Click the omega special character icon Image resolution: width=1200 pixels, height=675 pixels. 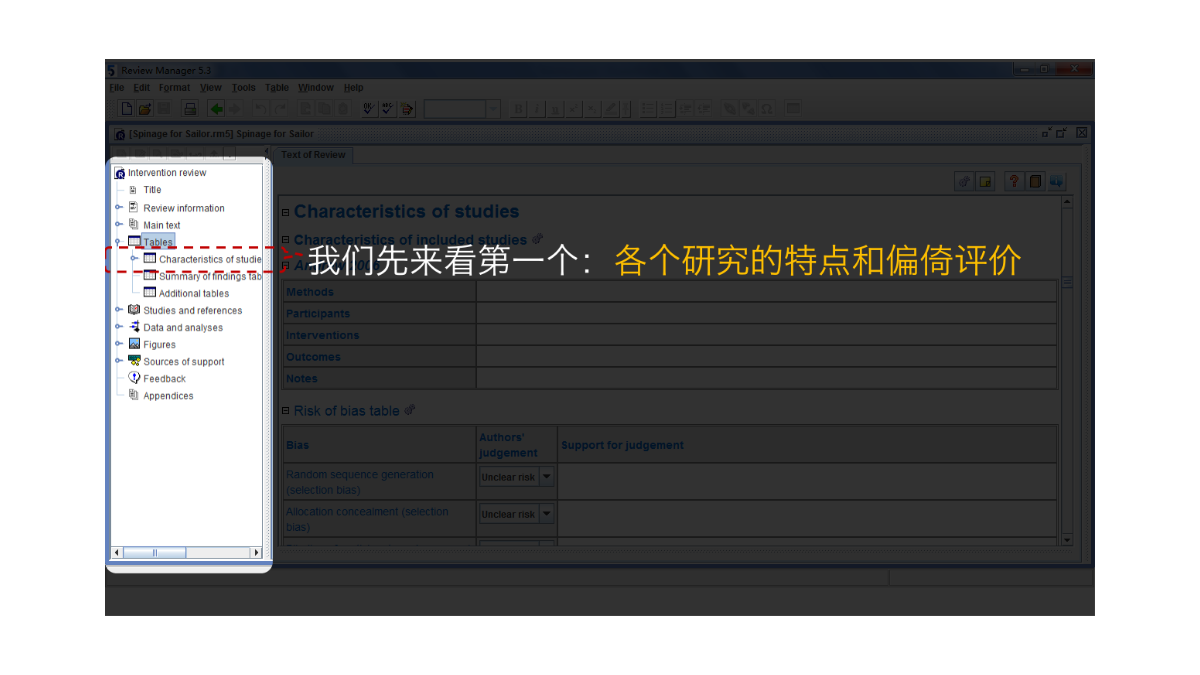click(x=767, y=109)
